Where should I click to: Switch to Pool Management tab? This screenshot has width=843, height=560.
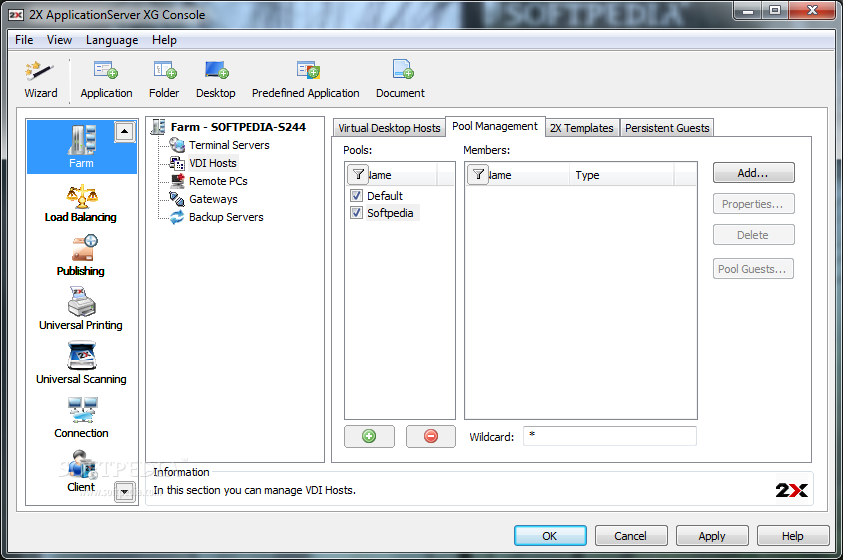tap(495, 126)
